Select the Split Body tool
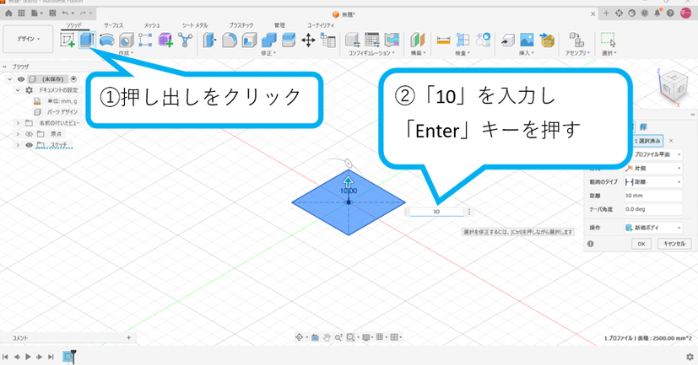The image size is (698, 365). [x=289, y=40]
